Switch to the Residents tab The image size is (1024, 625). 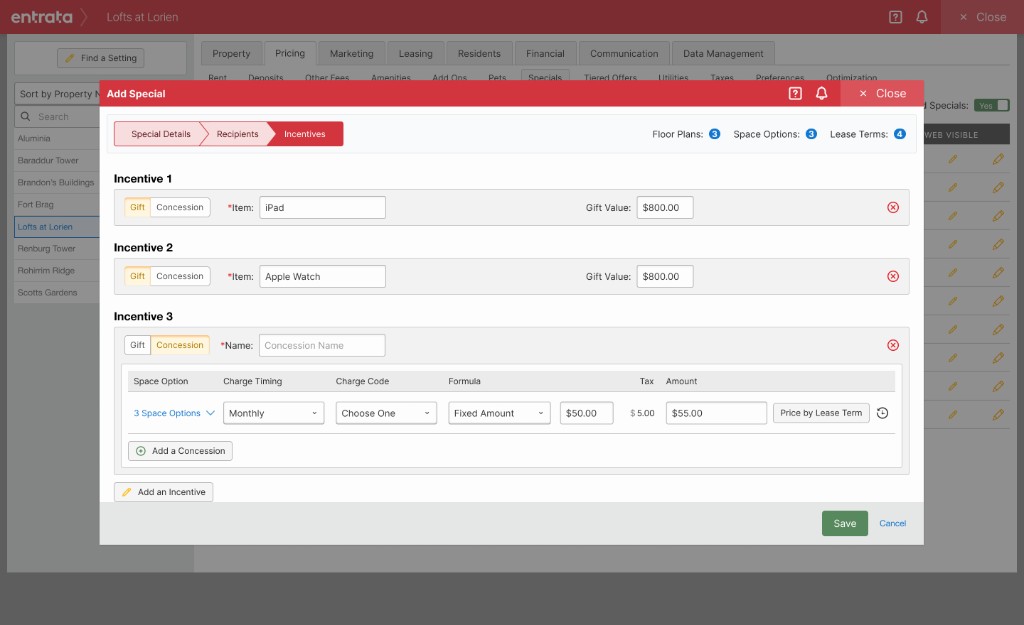point(479,54)
